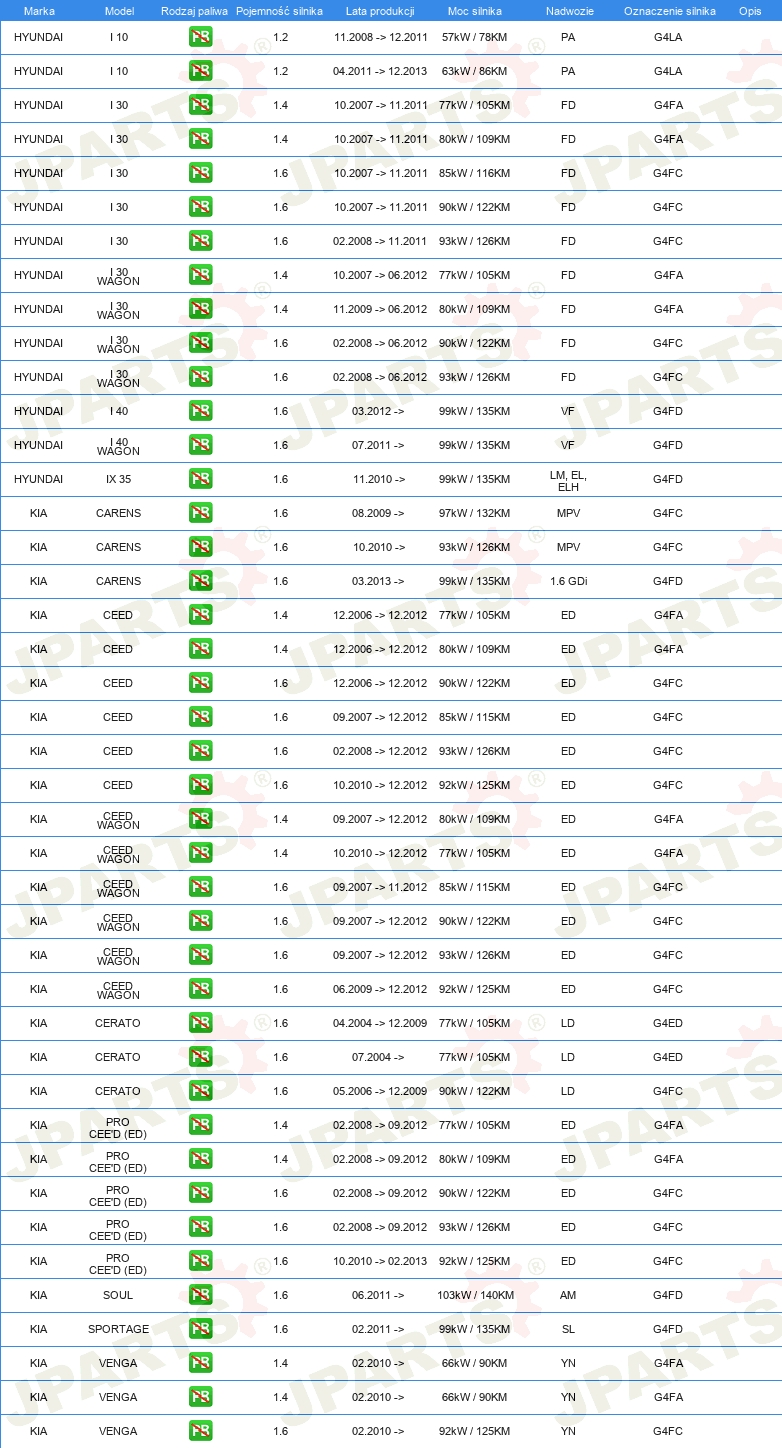The width and height of the screenshot is (782, 1448).
Task: Click the fuel icon in the Kia Venga 1.6 92kW row
Action: point(200,1431)
